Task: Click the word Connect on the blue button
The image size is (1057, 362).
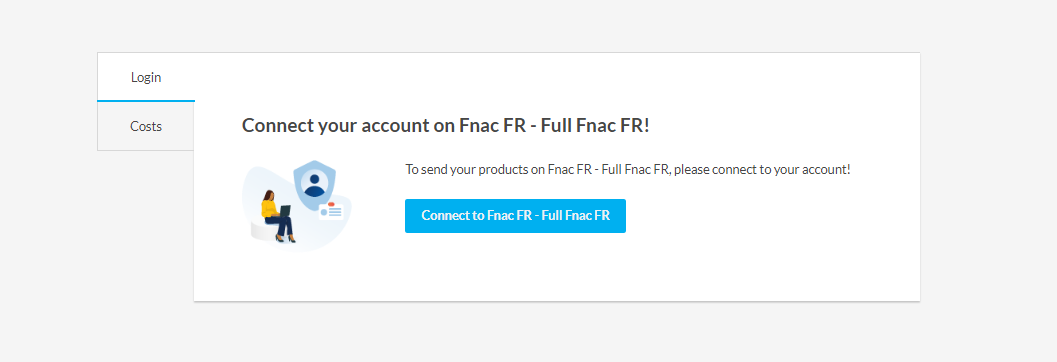Action: click(444, 216)
